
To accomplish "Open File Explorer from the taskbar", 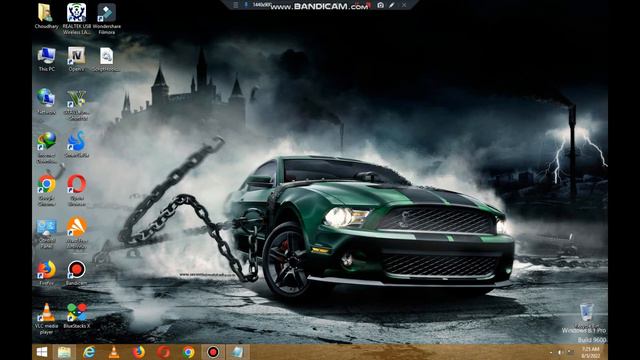I will click(64, 352).
